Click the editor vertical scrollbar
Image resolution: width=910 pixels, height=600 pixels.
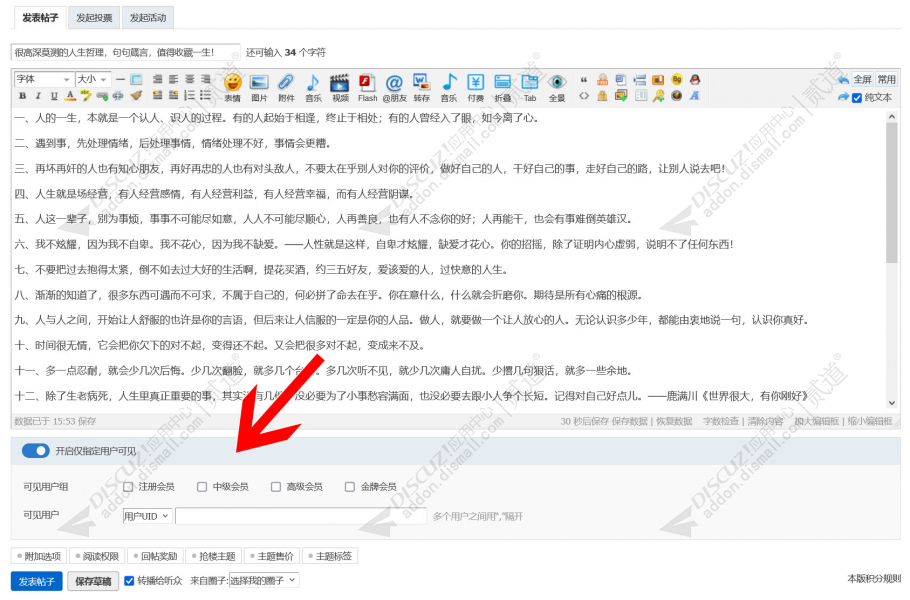pyautogui.click(x=892, y=260)
